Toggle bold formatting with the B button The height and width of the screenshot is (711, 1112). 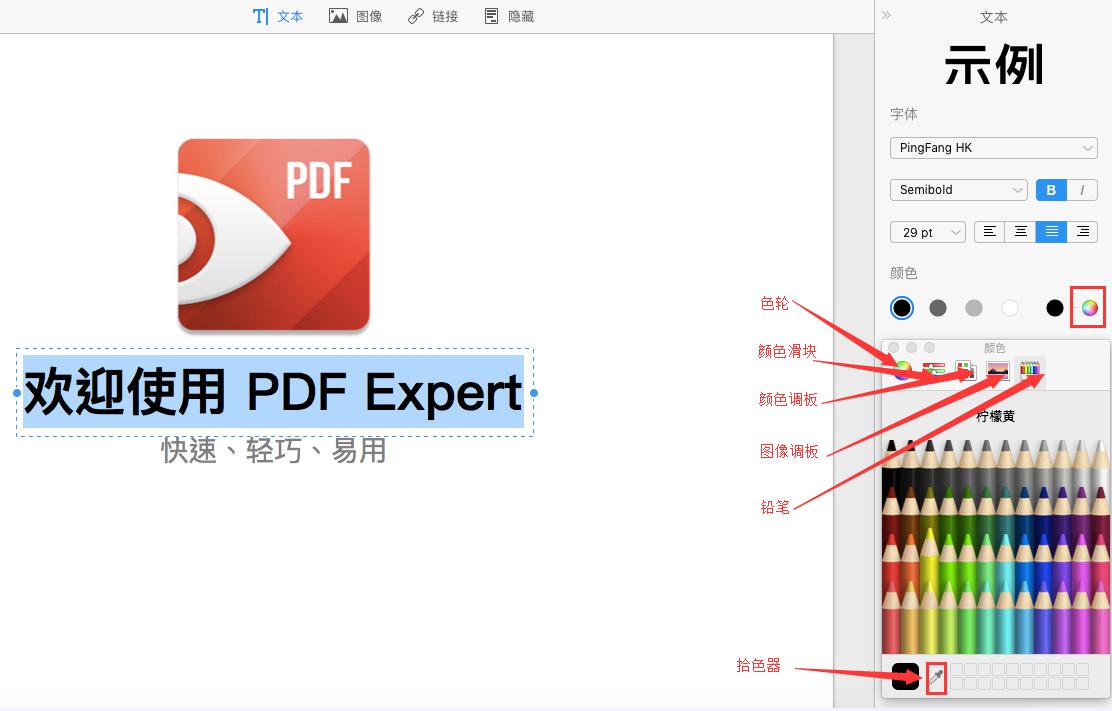pos(1051,190)
